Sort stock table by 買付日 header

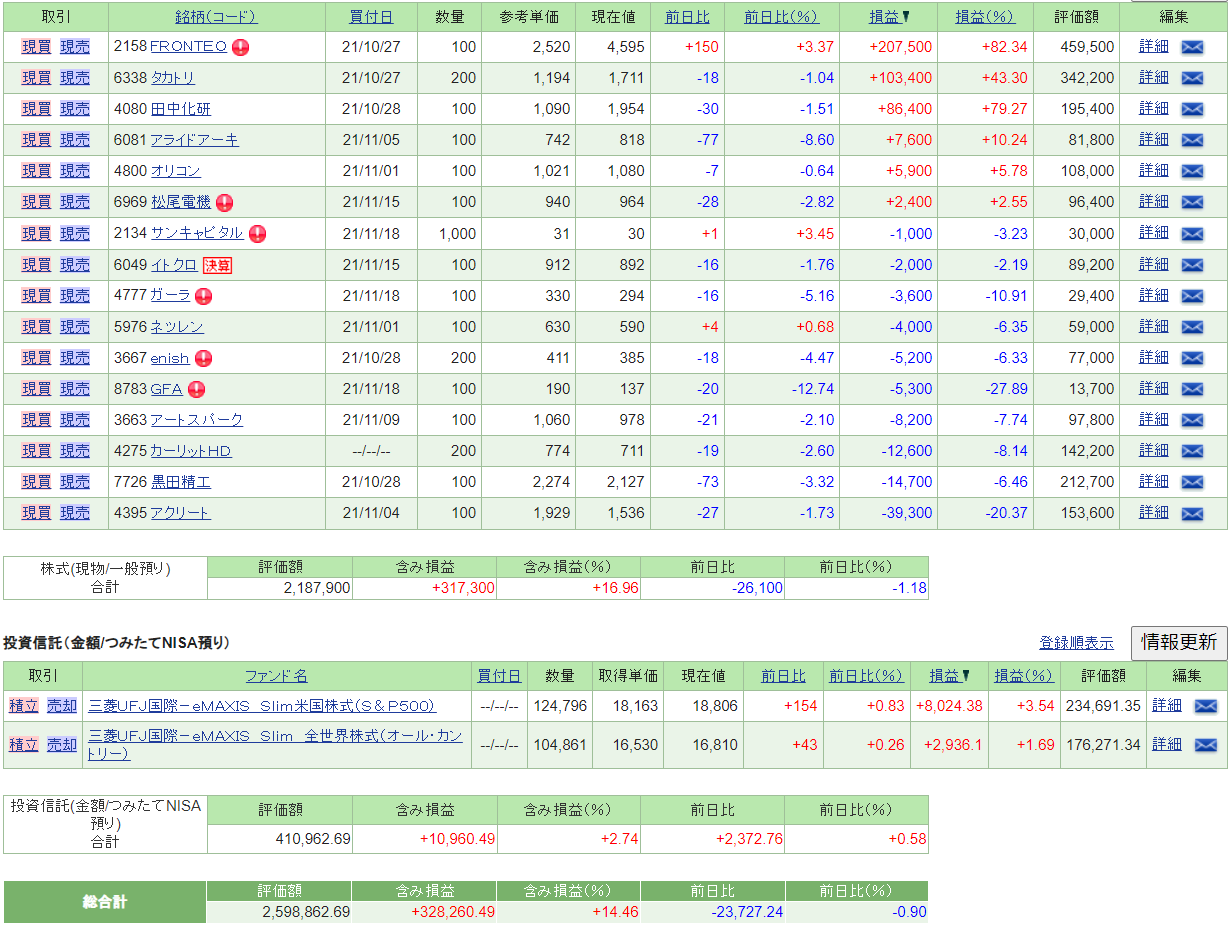[x=371, y=17]
